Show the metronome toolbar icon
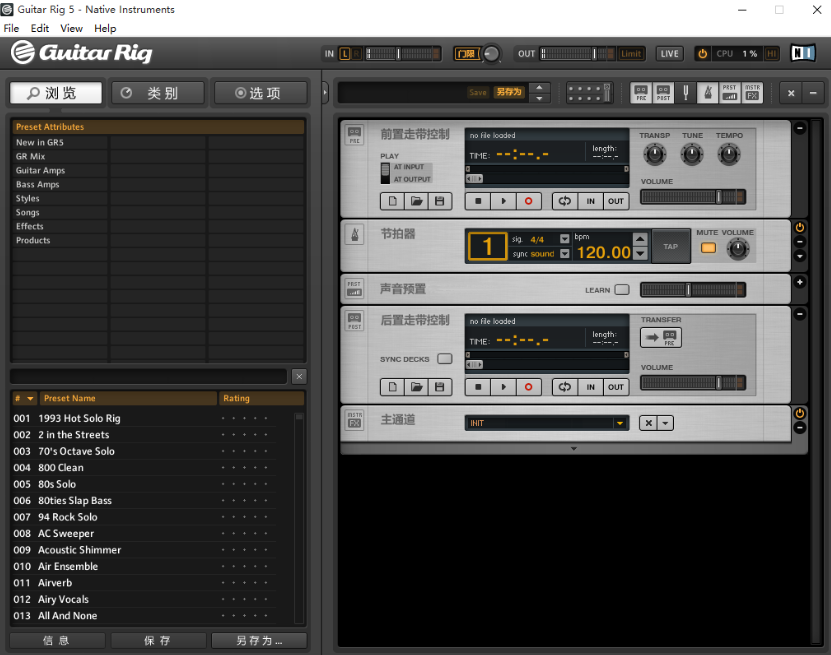Screen dimensions: 831x655 tap(708, 92)
